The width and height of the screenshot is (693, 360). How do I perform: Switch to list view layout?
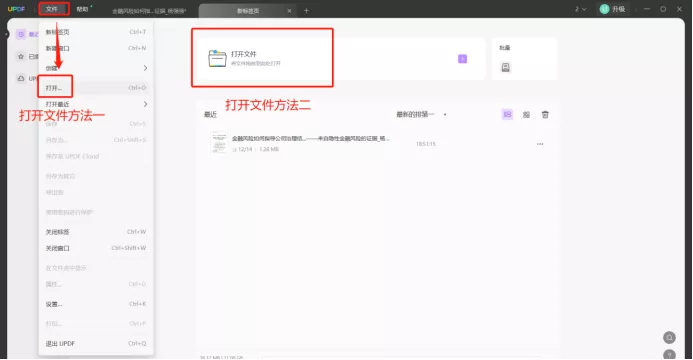click(507, 114)
